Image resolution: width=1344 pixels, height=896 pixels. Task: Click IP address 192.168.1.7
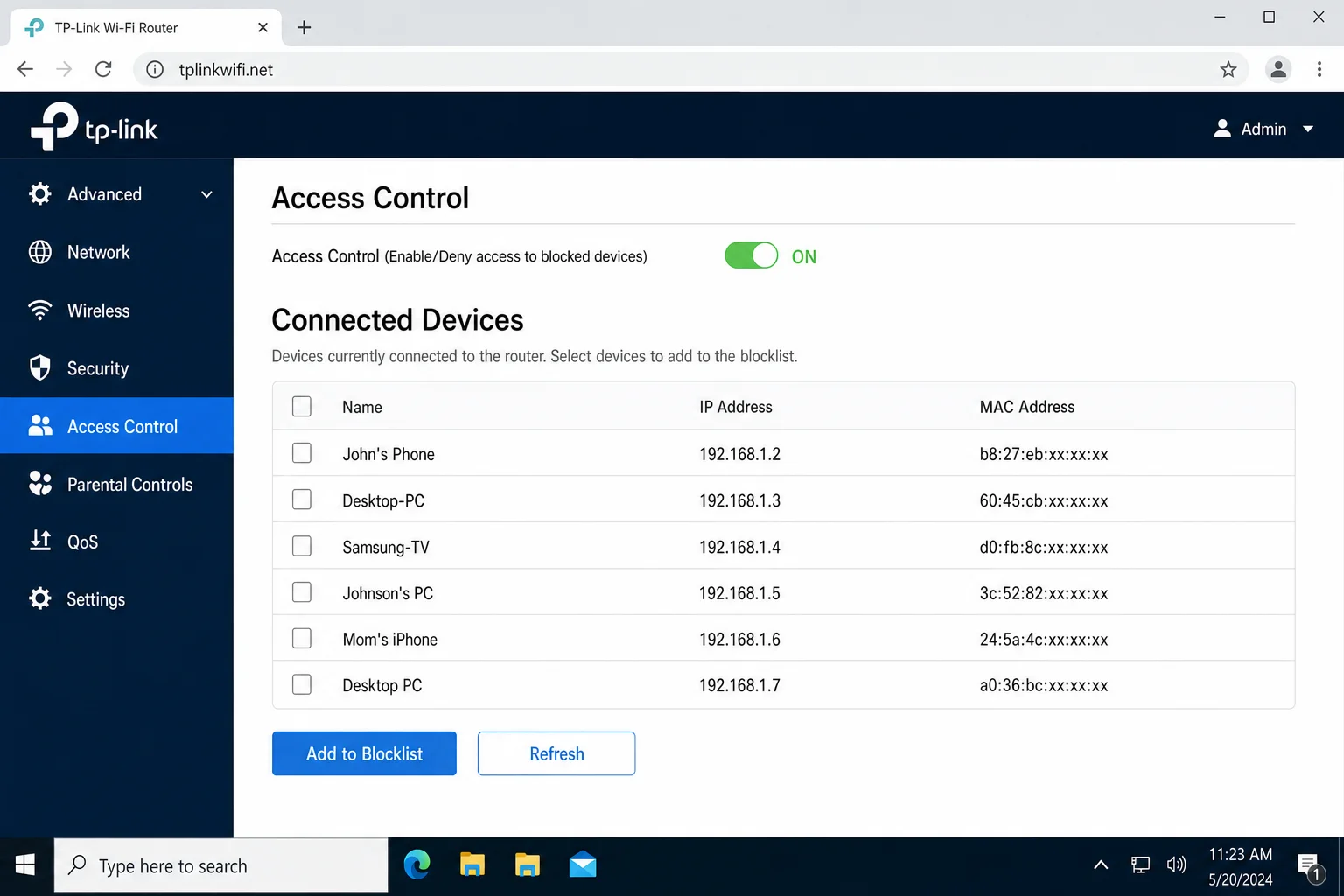(x=739, y=685)
